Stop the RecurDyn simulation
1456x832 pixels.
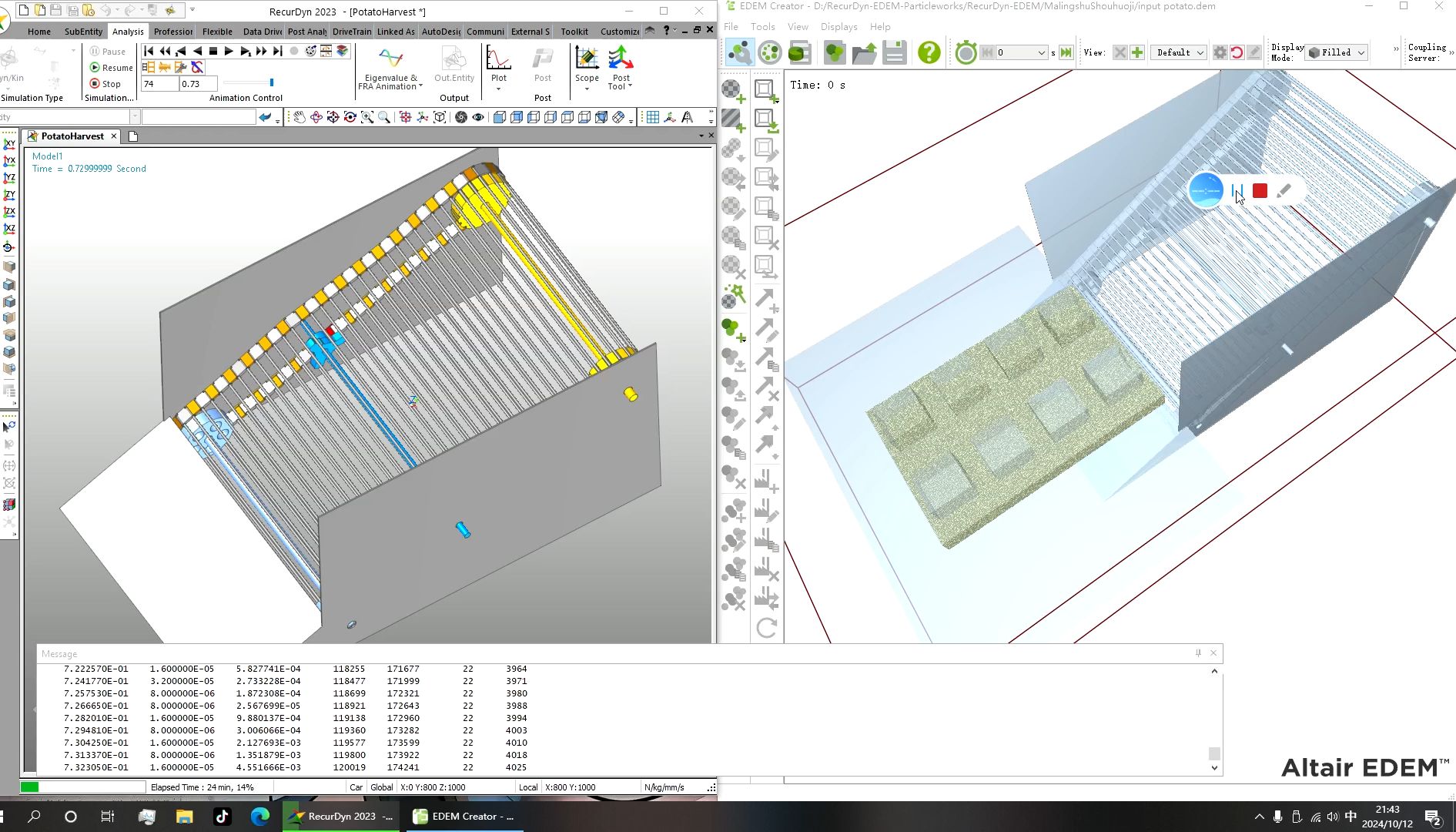pyautogui.click(x=105, y=84)
